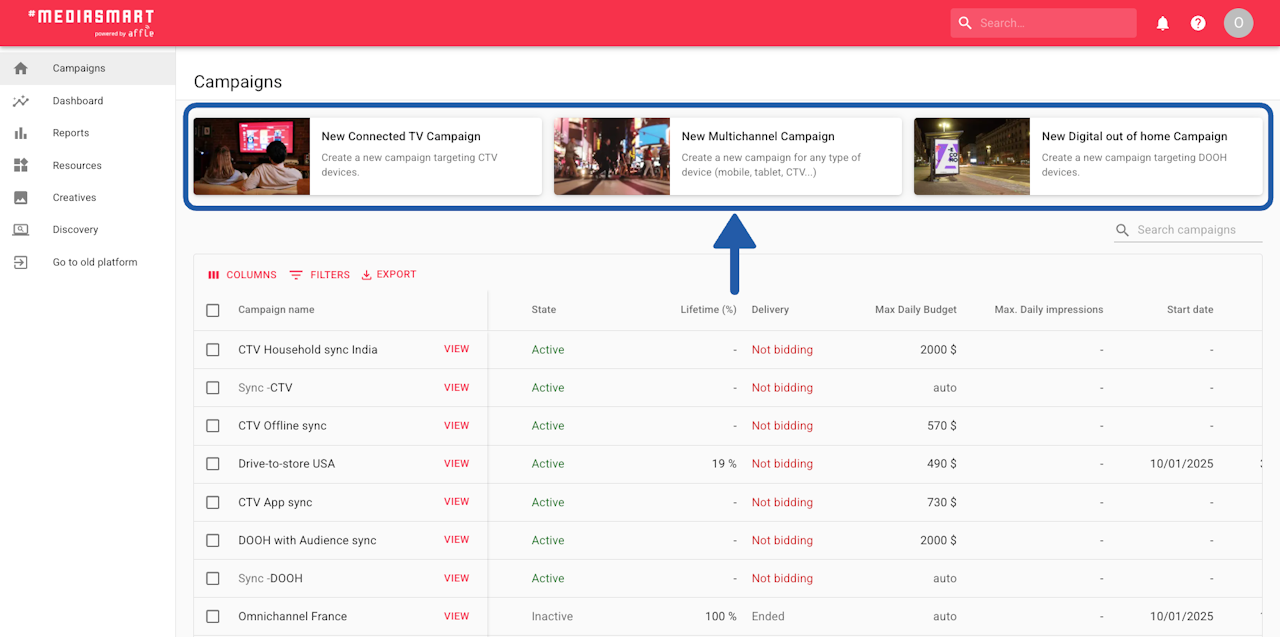This screenshot has width=1280, height=637.
Task: Check the CTV Household sync India row
Action: coord(213,350)
